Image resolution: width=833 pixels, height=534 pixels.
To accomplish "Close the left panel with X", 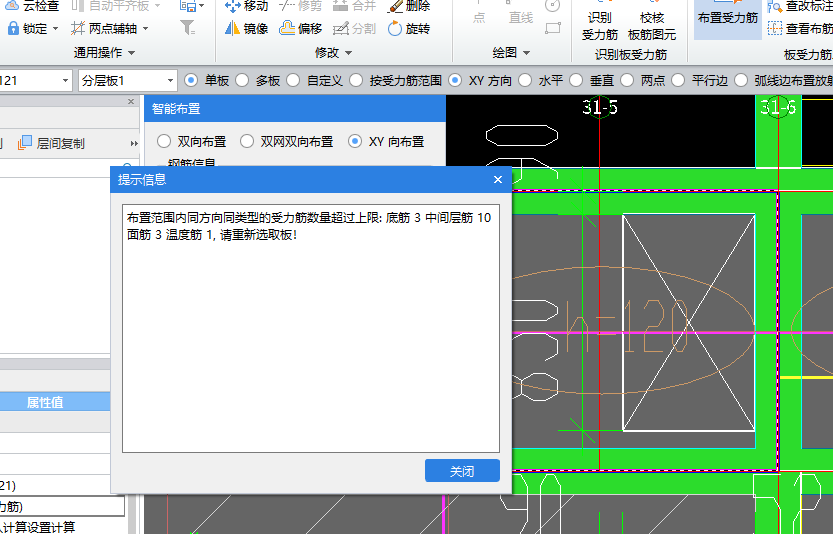I will [131, 101].
